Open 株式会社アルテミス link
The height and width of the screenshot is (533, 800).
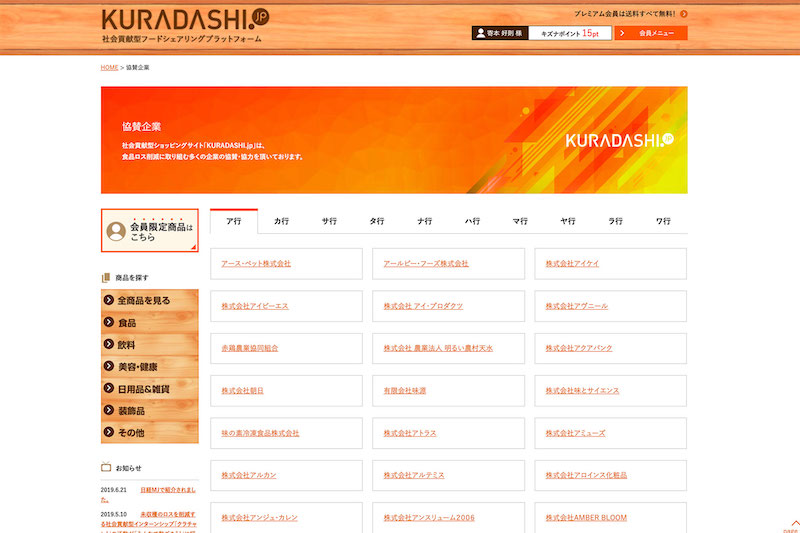(x=414, y=475)
